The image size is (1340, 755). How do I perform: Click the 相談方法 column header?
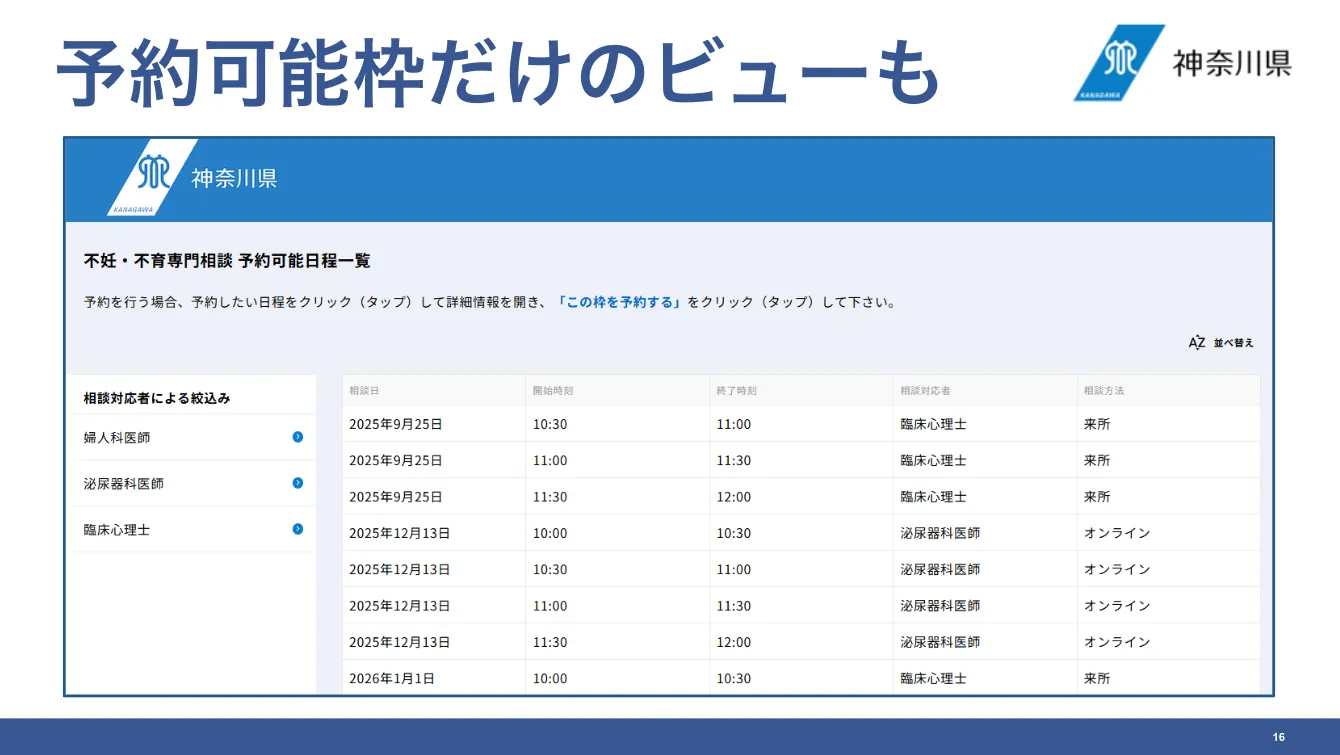(1104, 390)
